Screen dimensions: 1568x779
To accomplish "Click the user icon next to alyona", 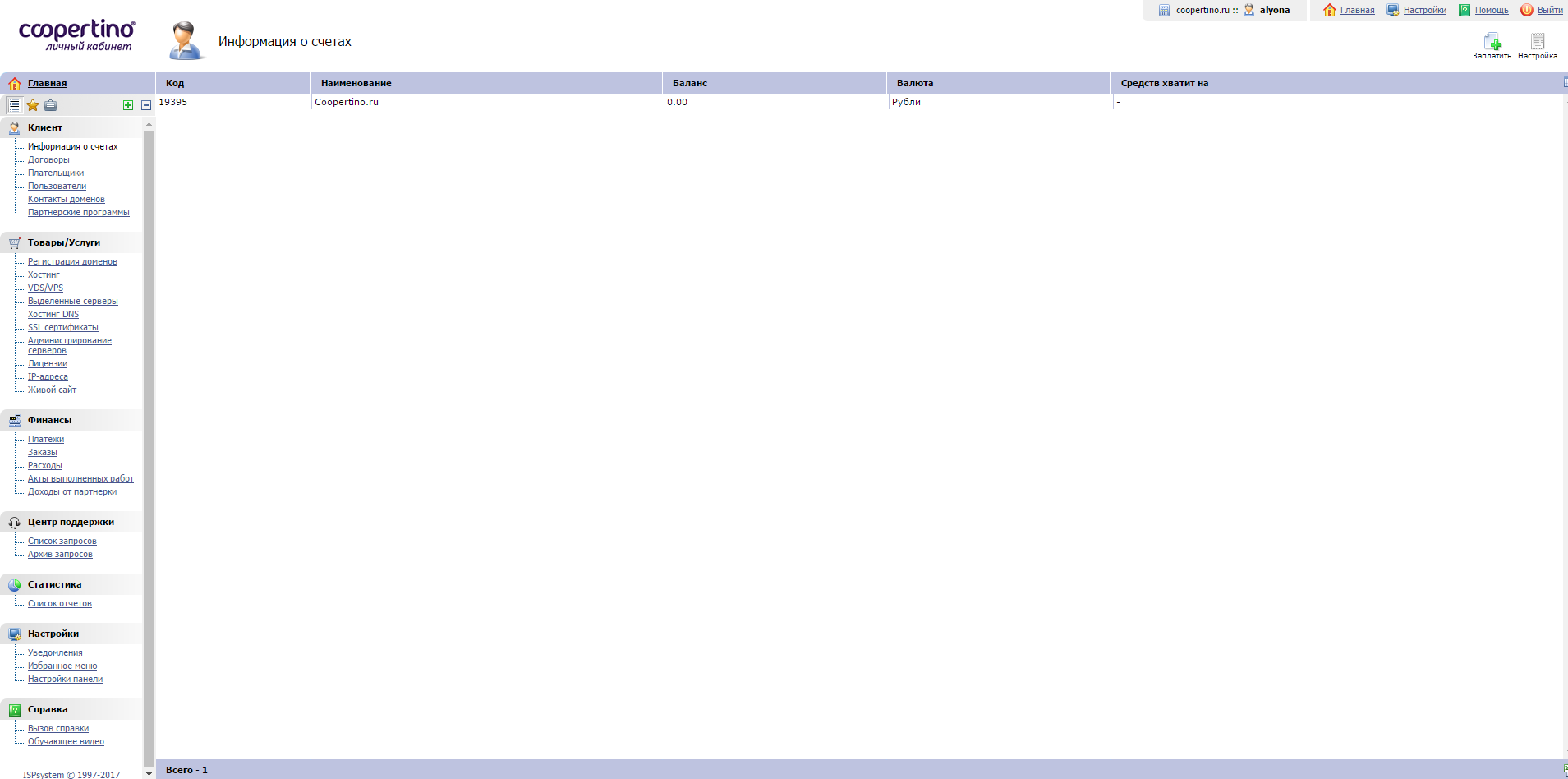I will coord(1248,11).
